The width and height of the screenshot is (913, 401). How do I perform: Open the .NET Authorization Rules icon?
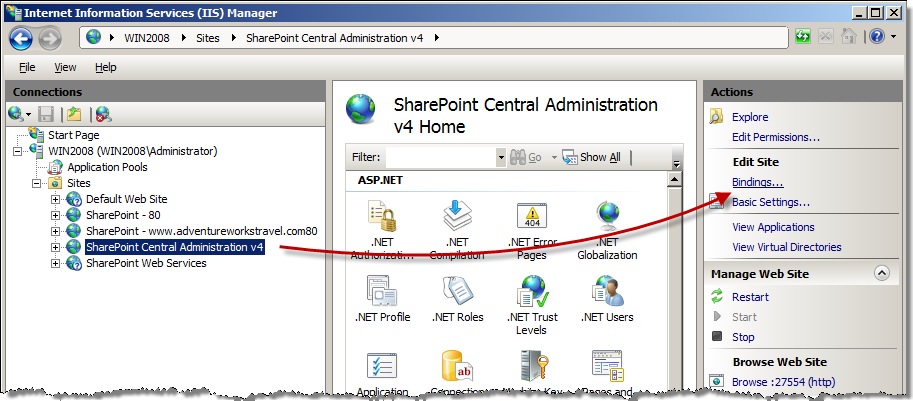382,229
